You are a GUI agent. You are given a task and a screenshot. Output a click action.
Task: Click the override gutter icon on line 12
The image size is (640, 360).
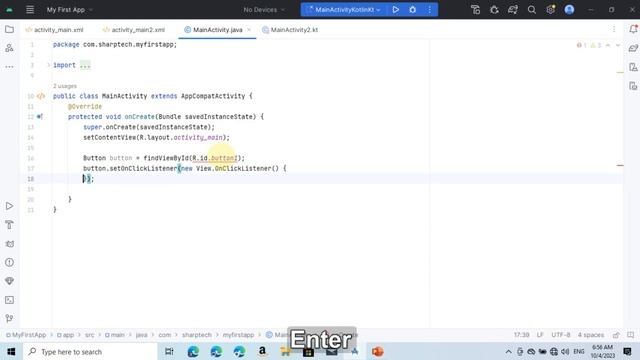40,117
